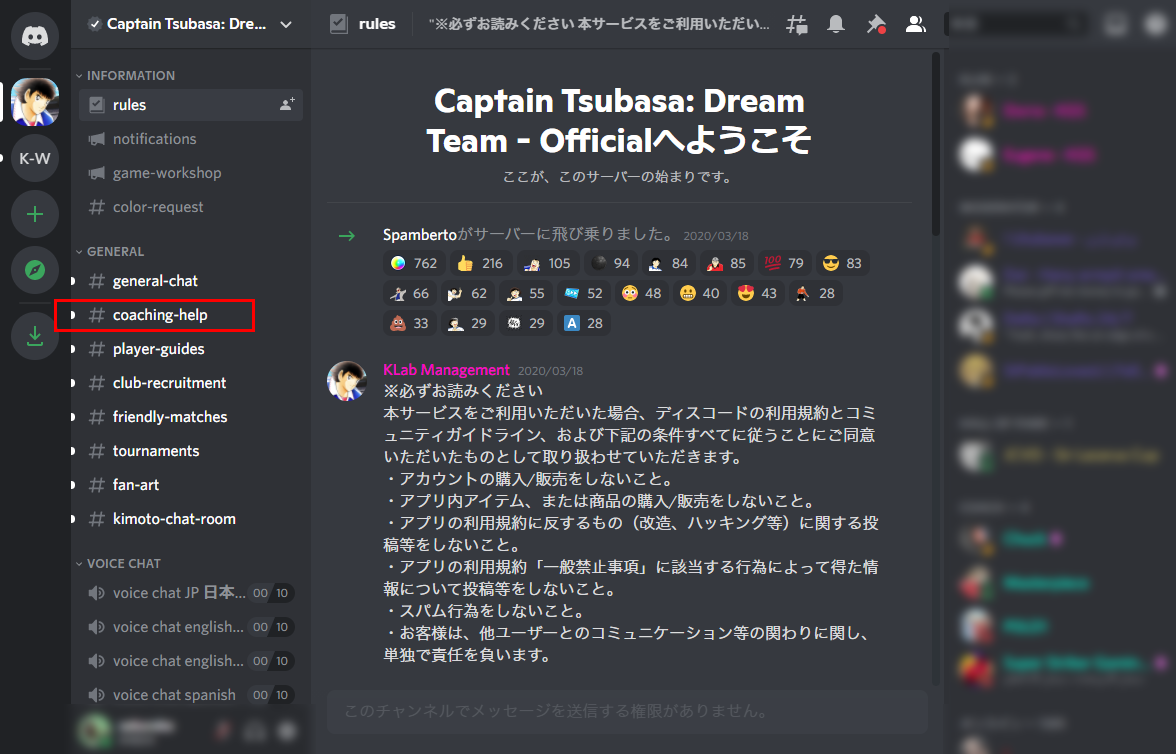Open the game-workshop channel

click(x=190, y=173)
